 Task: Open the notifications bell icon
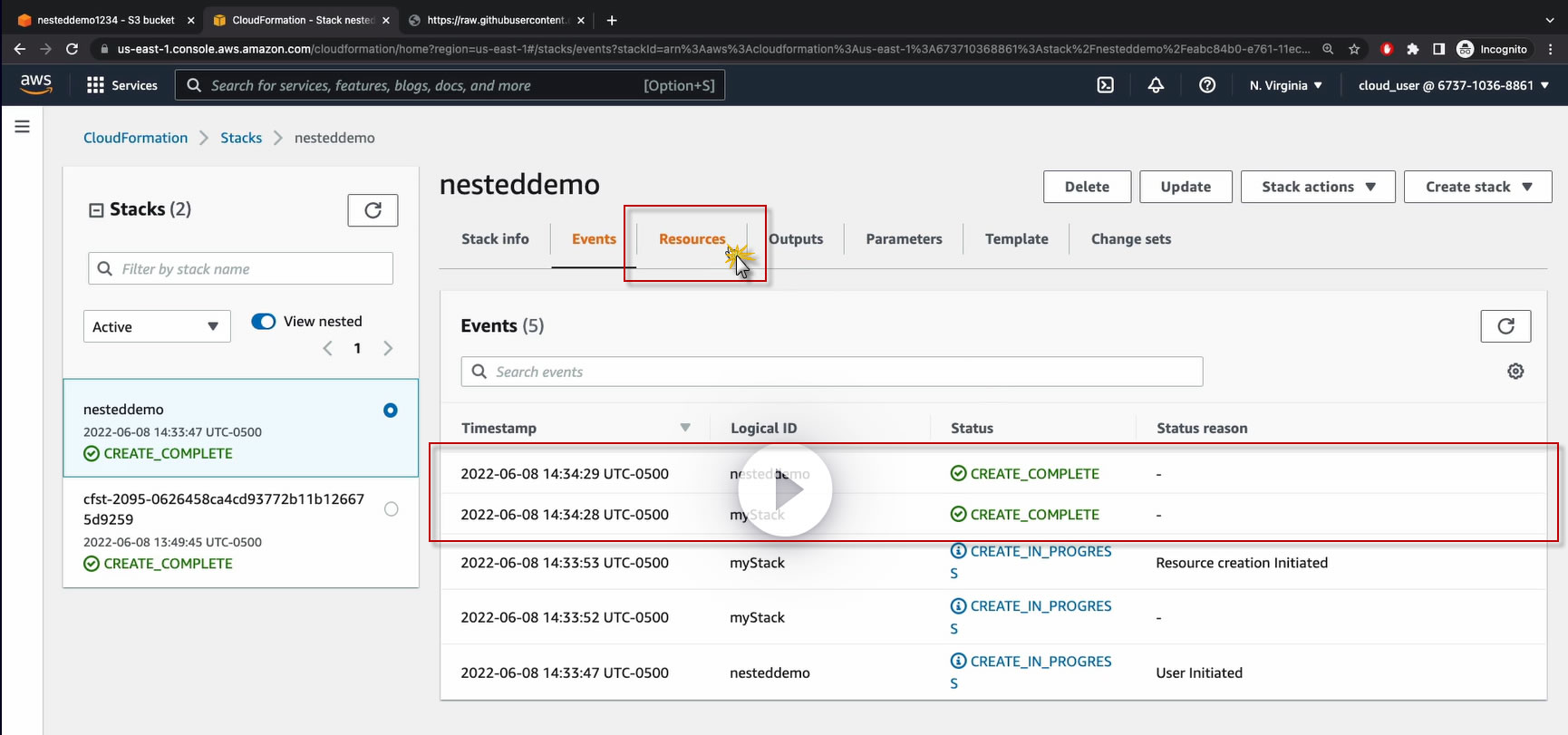[x=1156, y=85]
